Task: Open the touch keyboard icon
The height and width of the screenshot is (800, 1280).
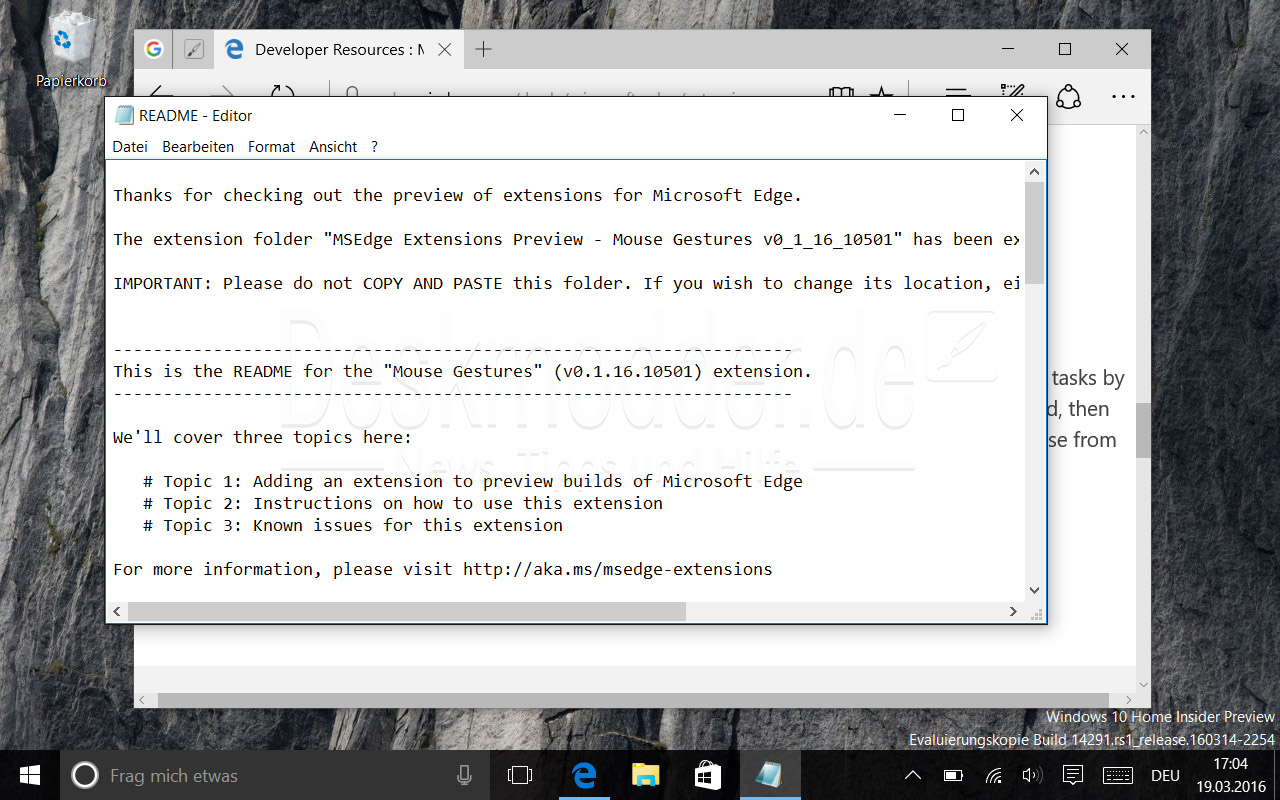Action: pos(1117,775)
